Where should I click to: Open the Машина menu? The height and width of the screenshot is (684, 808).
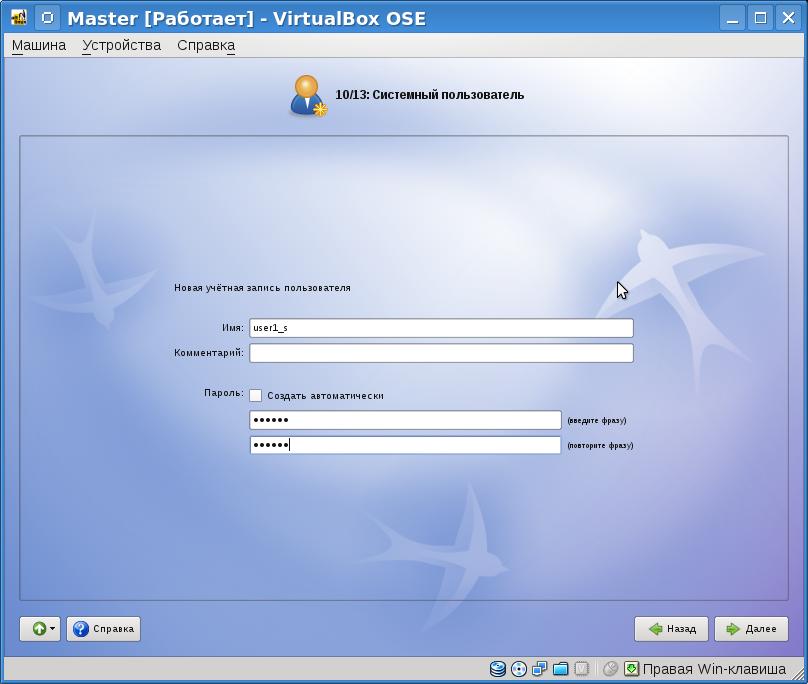(x=39, y=45)
